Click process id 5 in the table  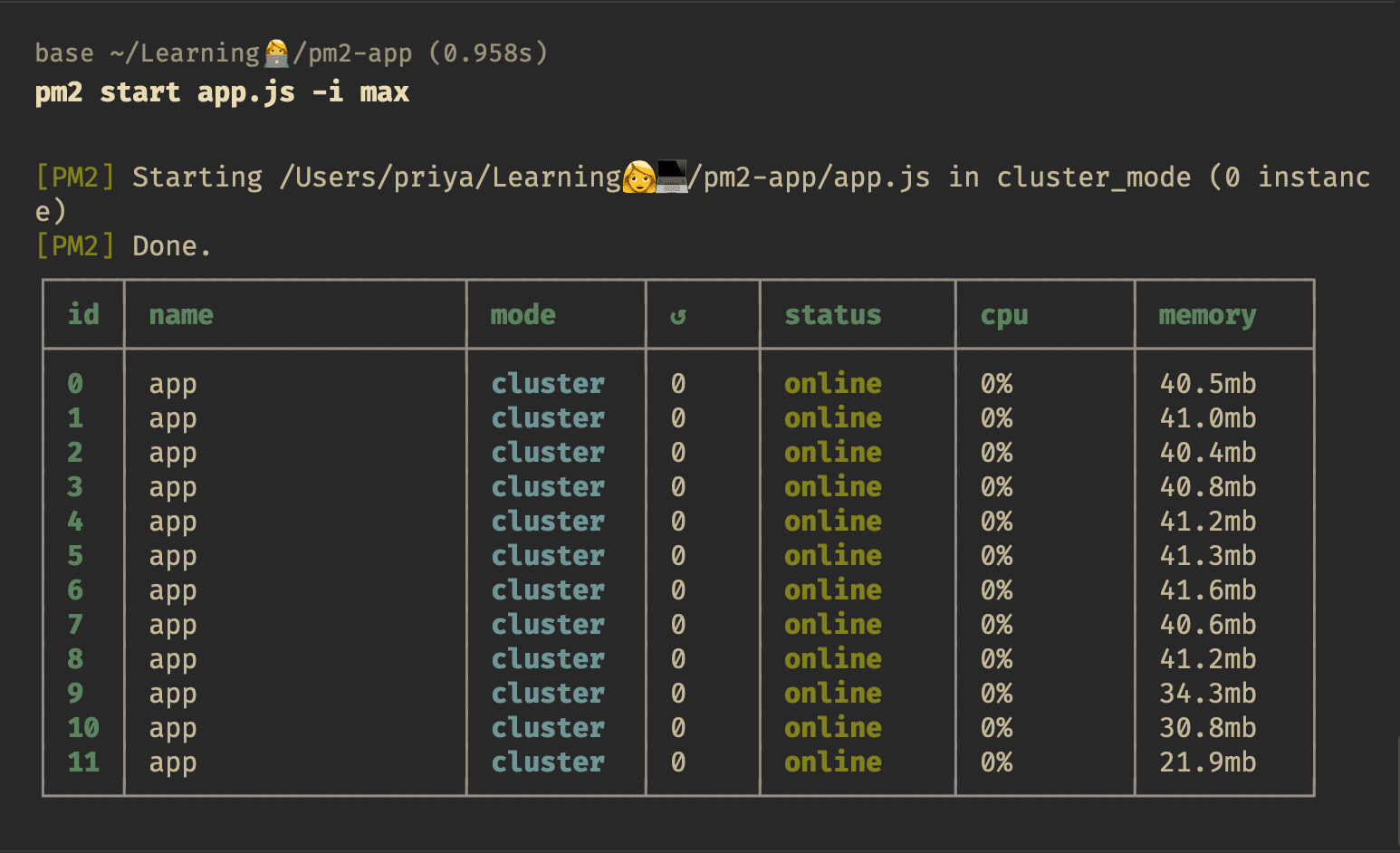click(x=75, y=556)
